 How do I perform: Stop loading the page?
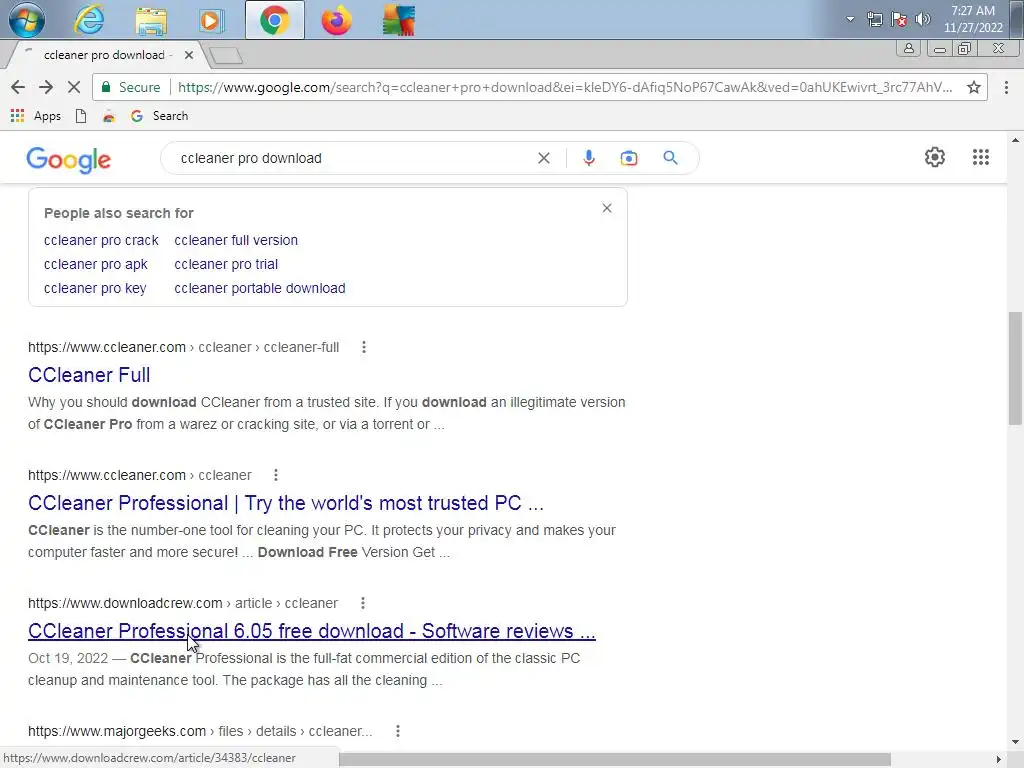pos(74,87)
